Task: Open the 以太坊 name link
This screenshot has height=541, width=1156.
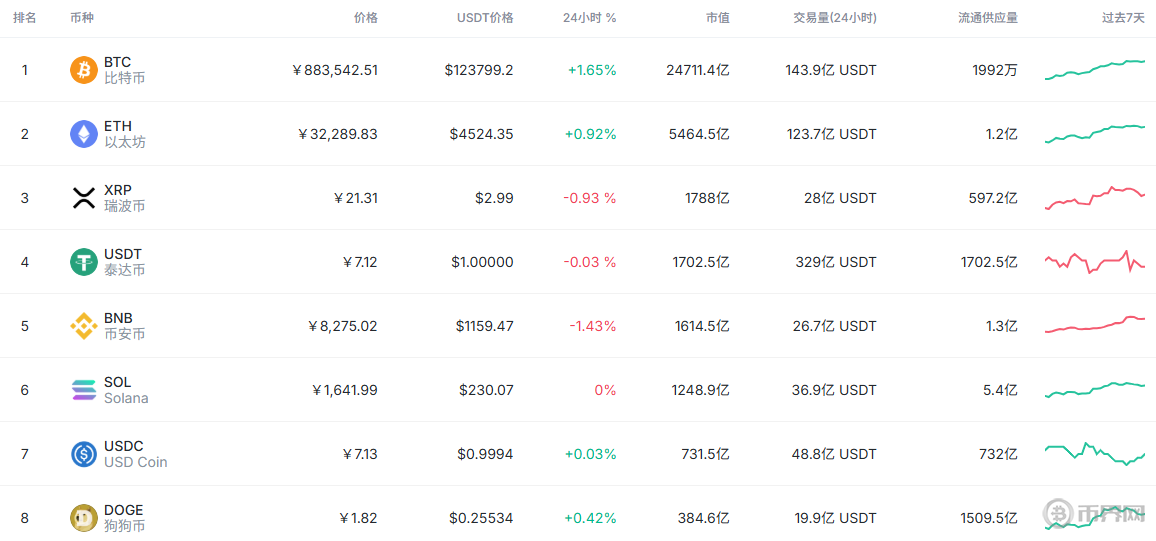Action: (124, 142)
